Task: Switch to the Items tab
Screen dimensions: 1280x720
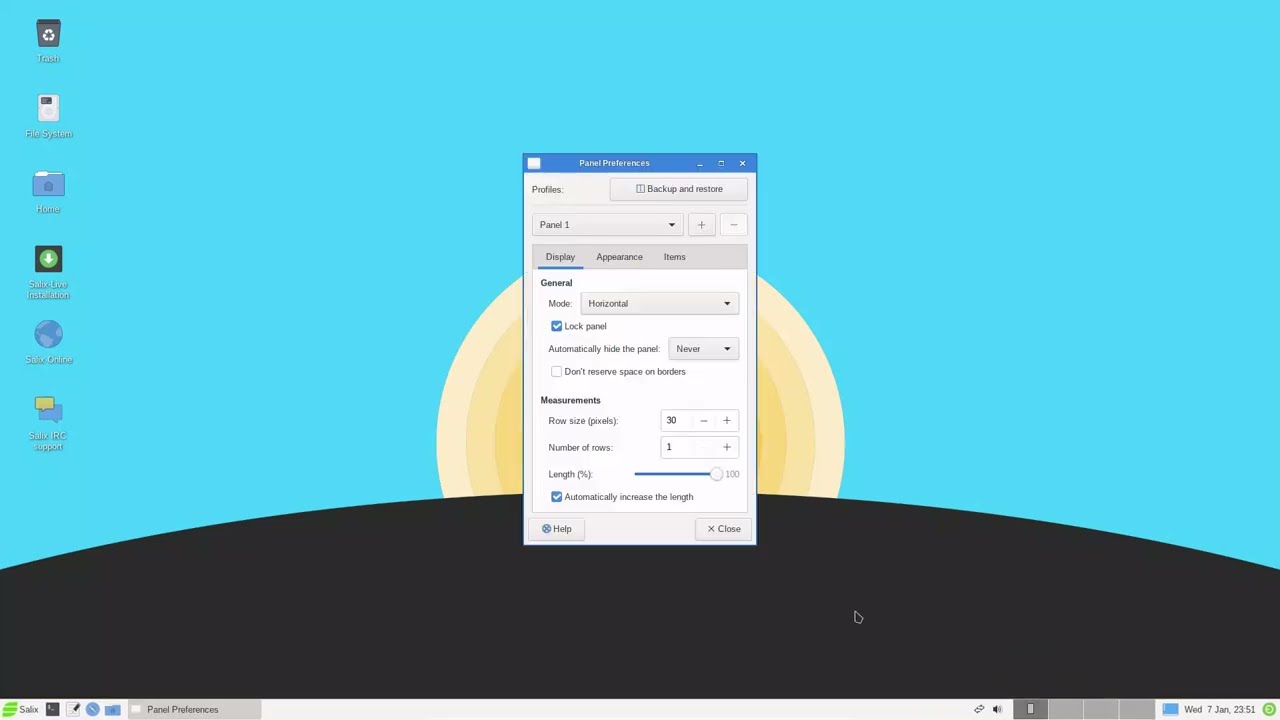Action: 674,257
